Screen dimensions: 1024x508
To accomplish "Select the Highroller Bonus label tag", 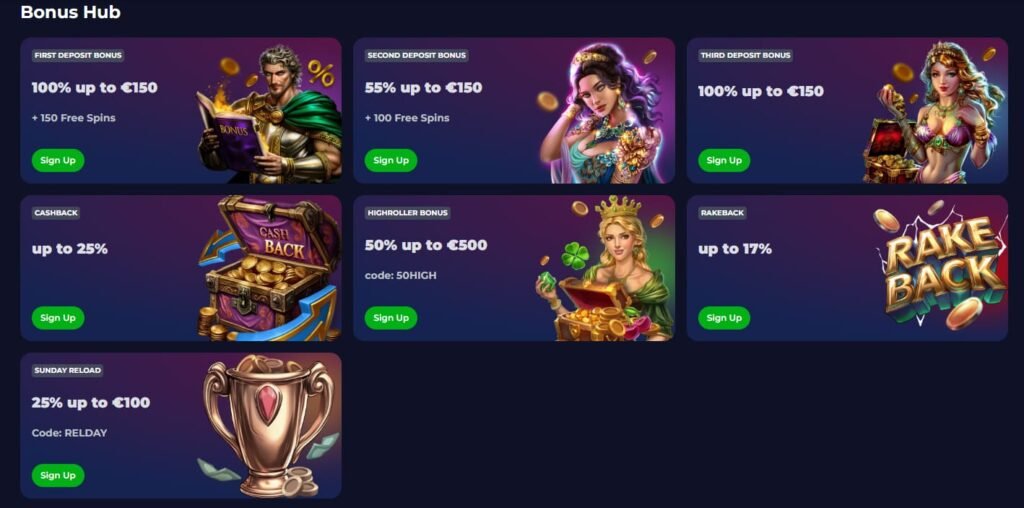I will (408, 213).
